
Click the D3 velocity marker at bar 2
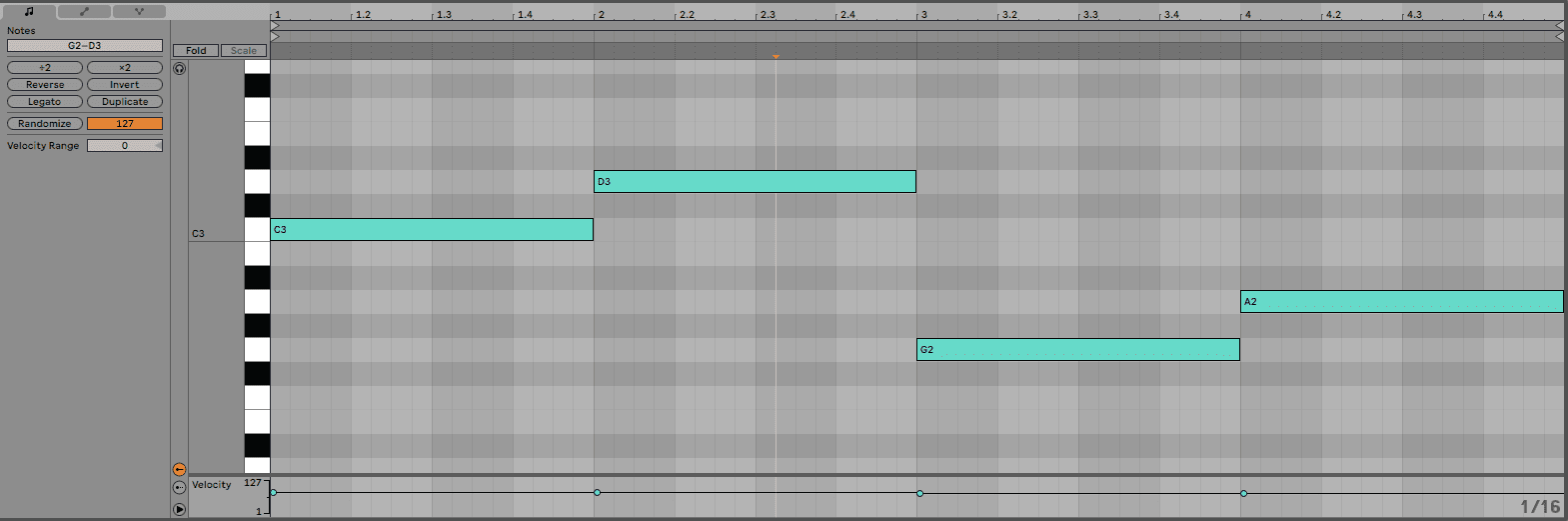click(x=598, y=493)
